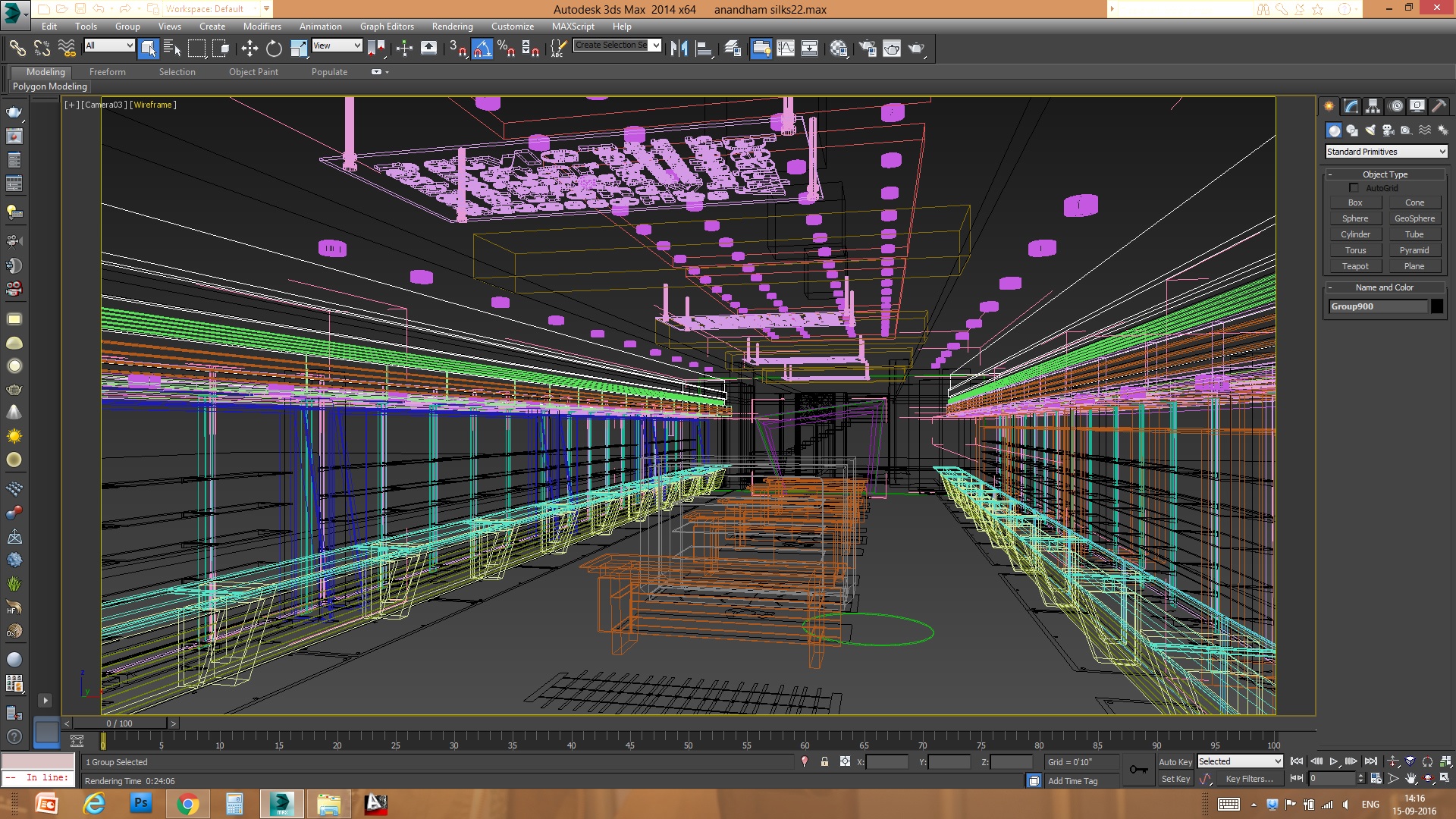Open the Modify panel tab icon
This screenshot has height=819, width=1456.
point(1351,106)
